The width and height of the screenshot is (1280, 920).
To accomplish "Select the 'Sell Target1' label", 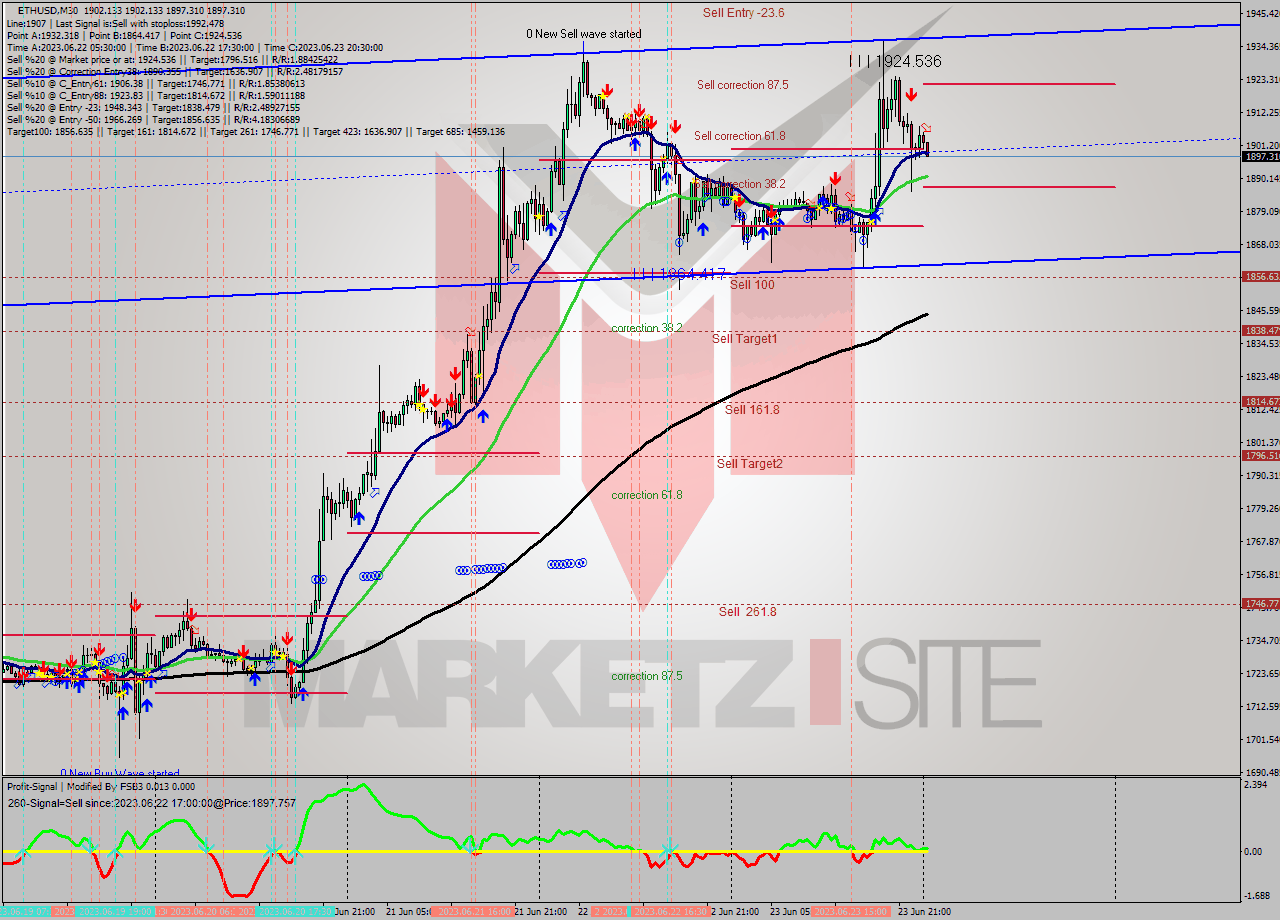I will click(x=744, y=339).
